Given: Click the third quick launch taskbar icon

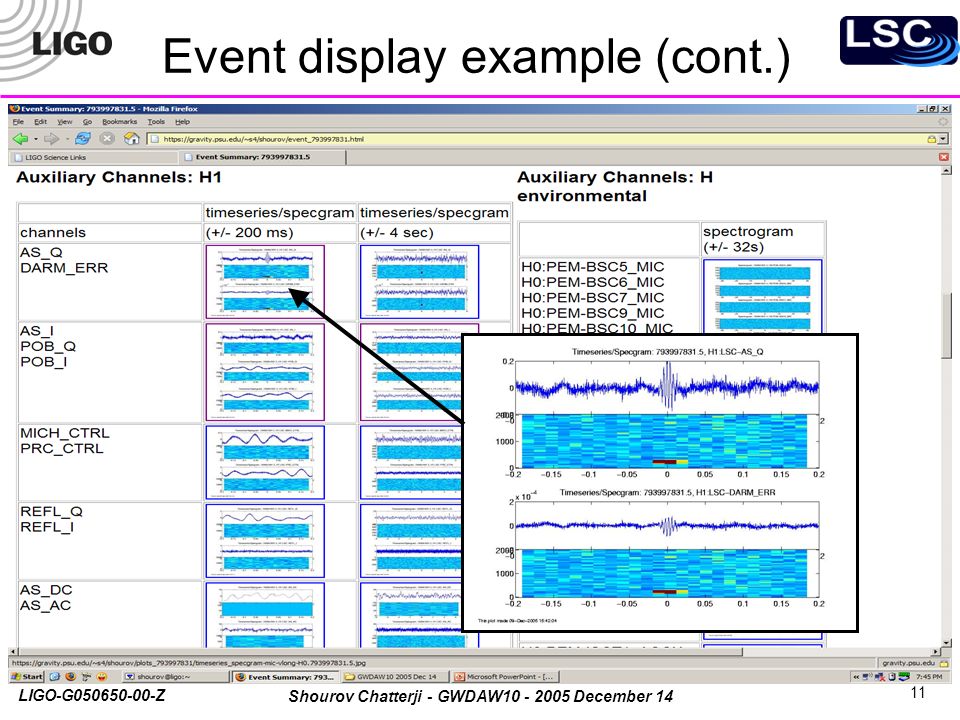Looking at the screenshot, I should click(x=86, y=677).
